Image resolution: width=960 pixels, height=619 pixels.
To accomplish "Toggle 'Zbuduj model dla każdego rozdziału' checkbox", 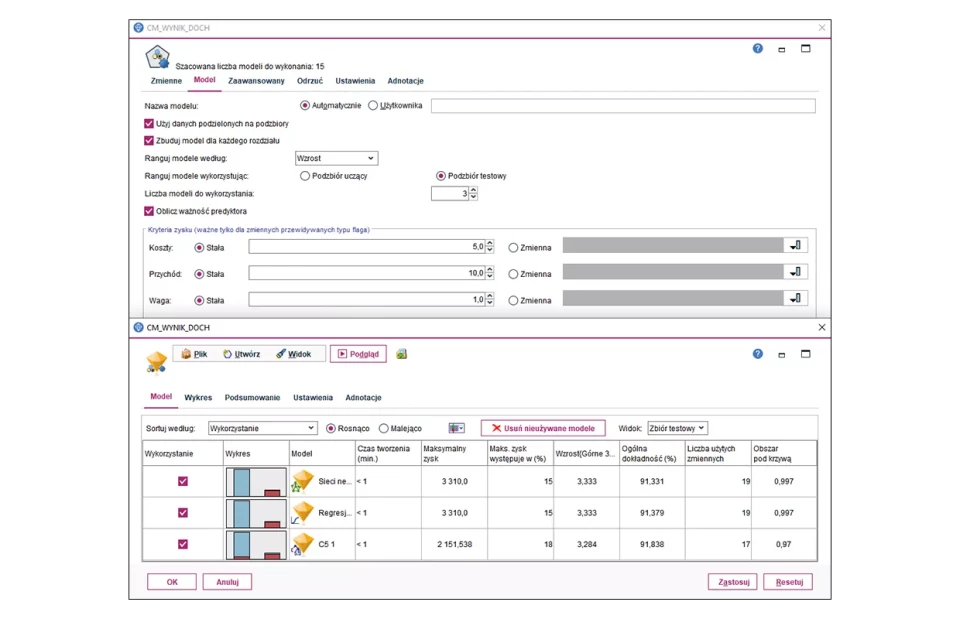I will [150, 141].
